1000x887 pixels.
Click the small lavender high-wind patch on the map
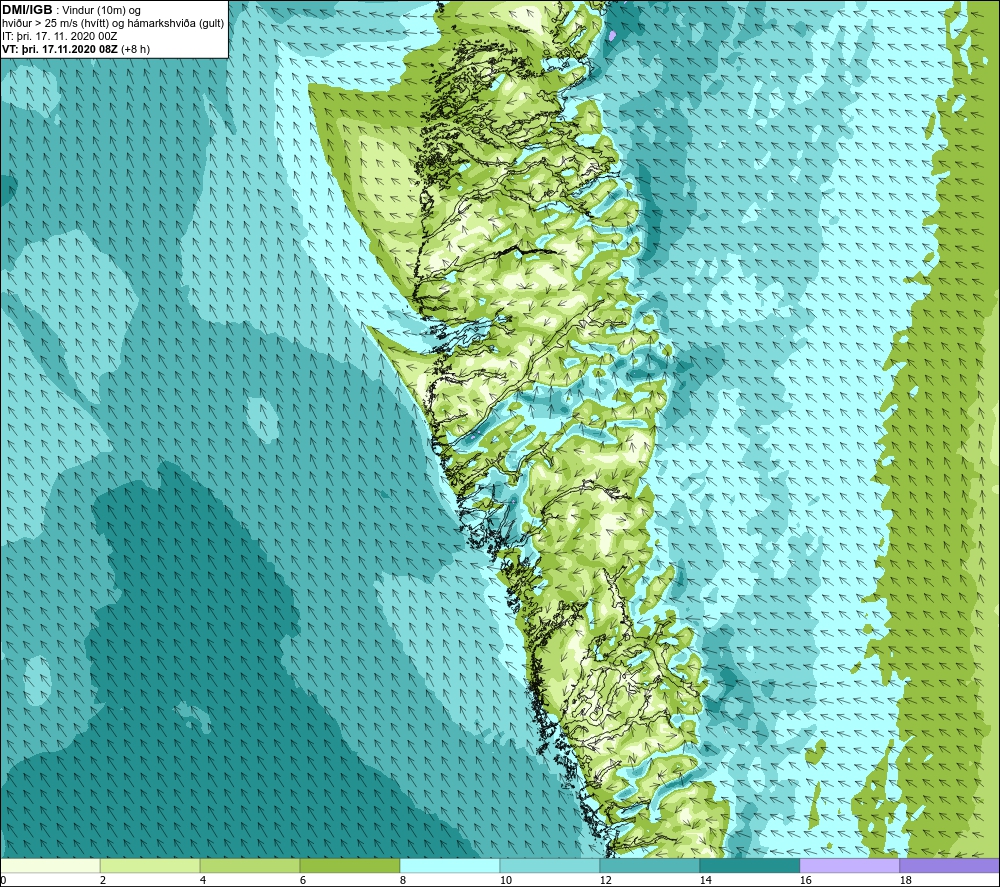click(x=612, y=36)
